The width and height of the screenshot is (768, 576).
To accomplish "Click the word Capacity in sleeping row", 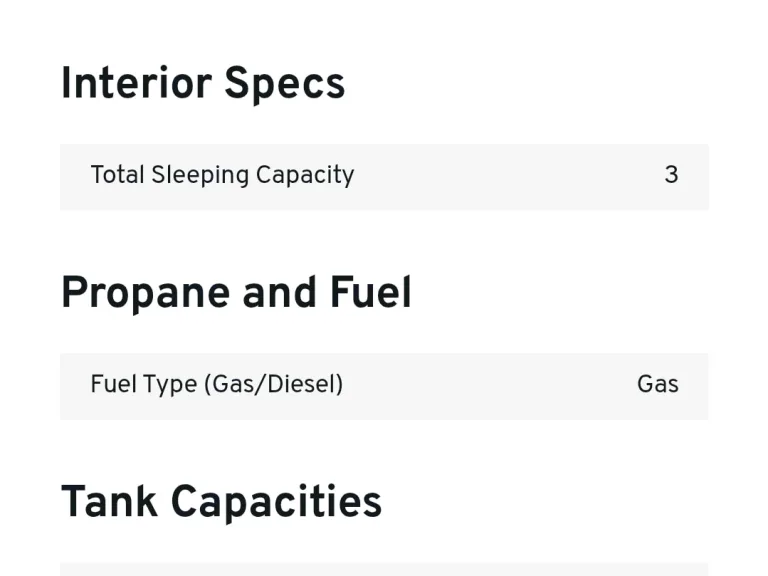I will 305,176.
